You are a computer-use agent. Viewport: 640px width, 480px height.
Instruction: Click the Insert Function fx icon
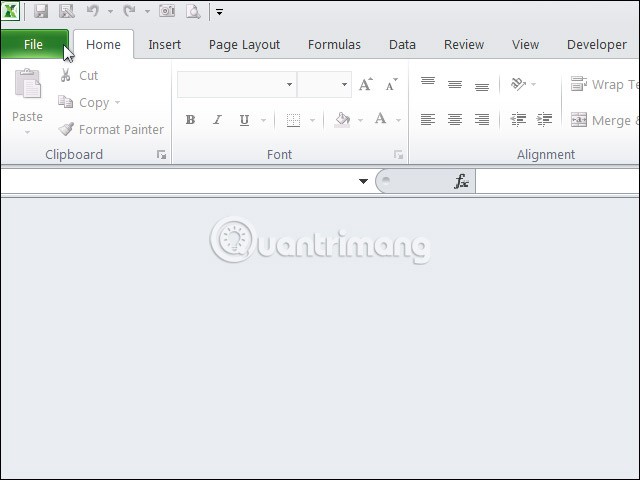[461, 181]
